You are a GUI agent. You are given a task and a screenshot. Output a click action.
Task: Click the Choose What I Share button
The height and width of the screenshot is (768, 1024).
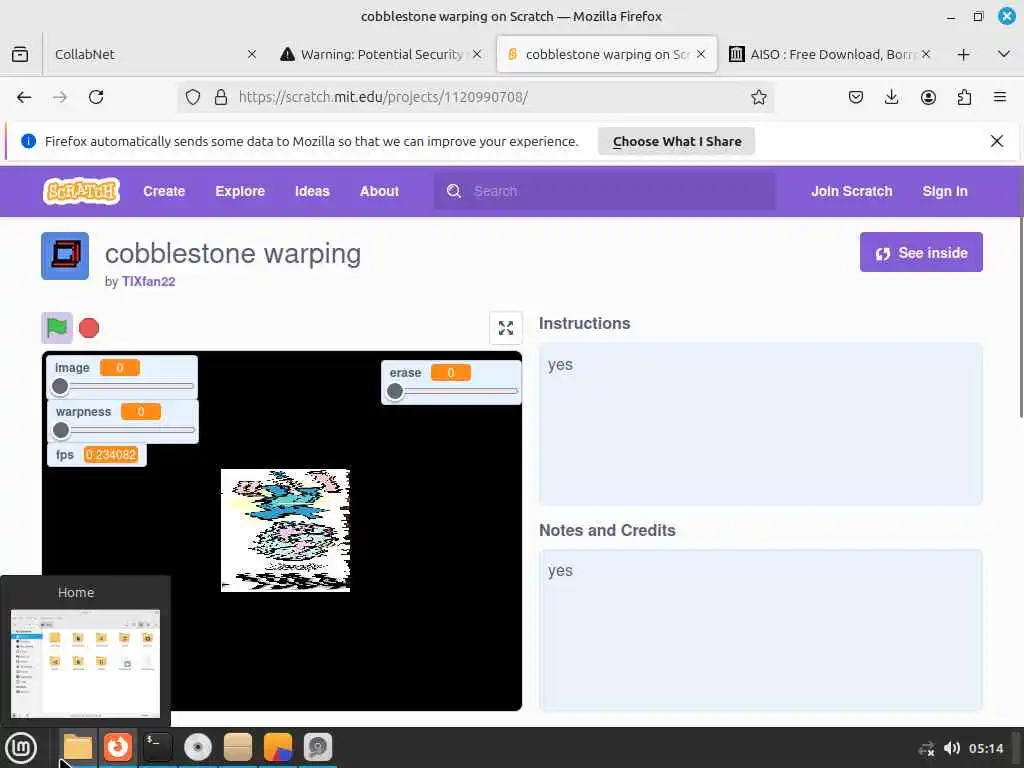(677, 141)
